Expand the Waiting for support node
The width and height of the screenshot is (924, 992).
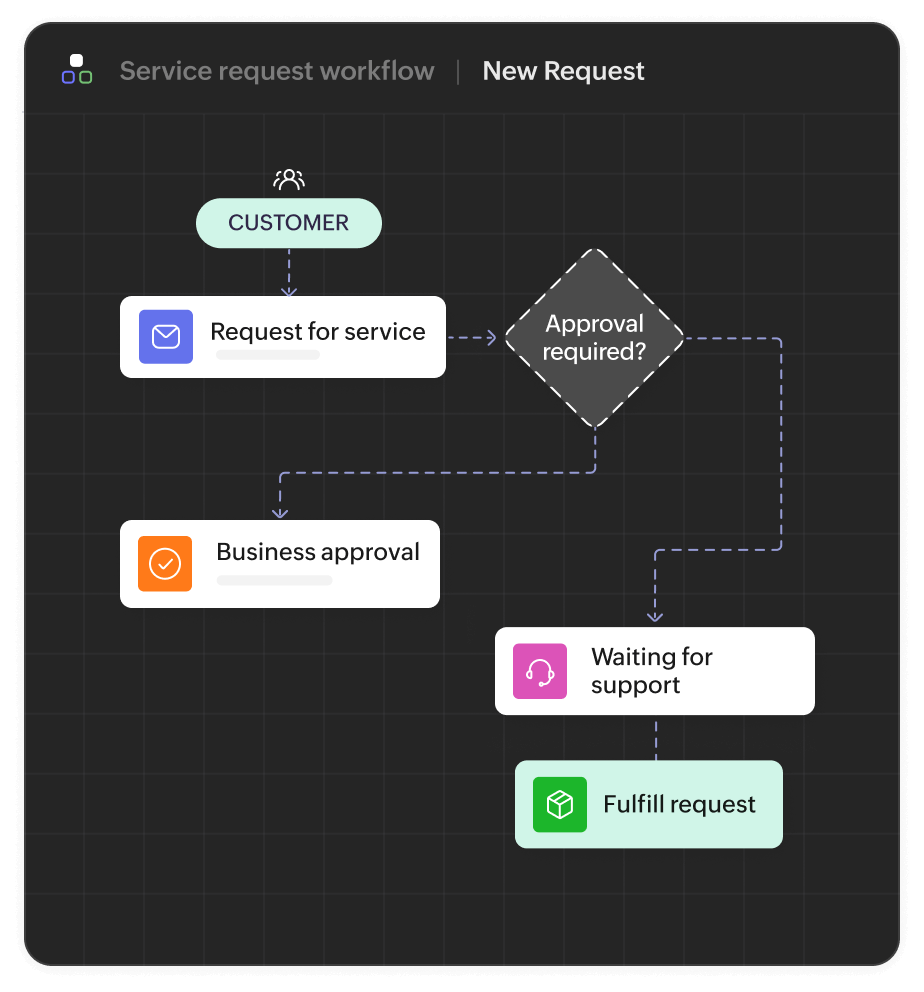tap(652, 671)
